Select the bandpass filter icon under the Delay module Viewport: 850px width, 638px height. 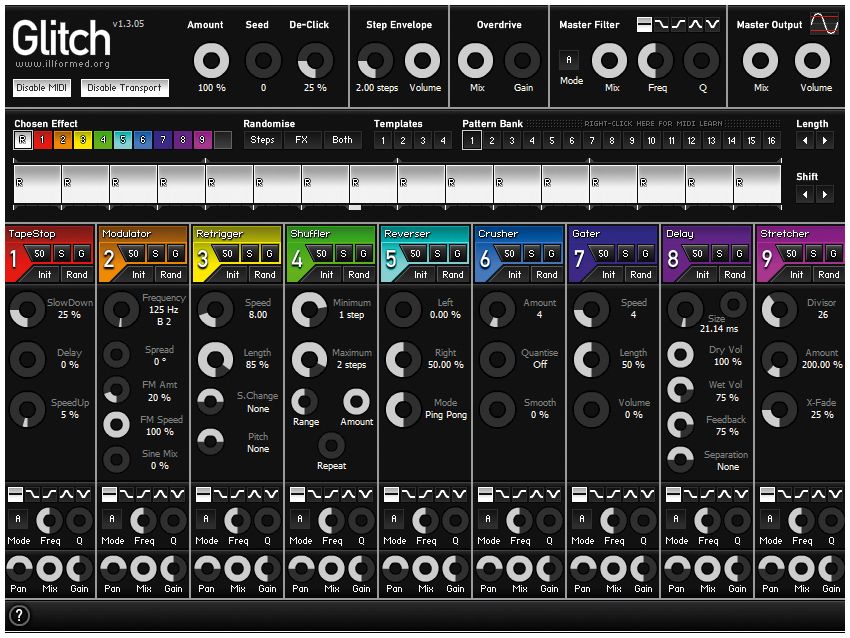[x=727, y=493]
